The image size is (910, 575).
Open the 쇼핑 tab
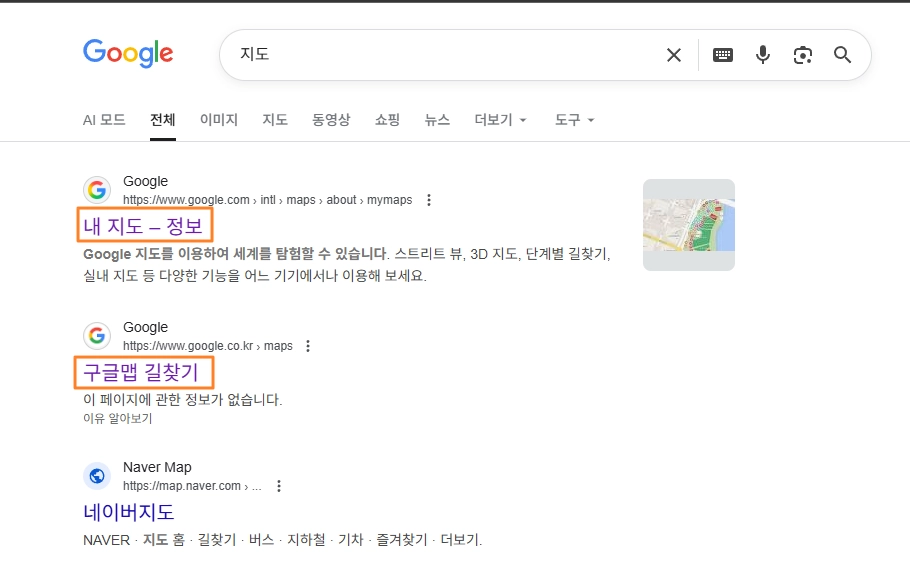(387, 120)
